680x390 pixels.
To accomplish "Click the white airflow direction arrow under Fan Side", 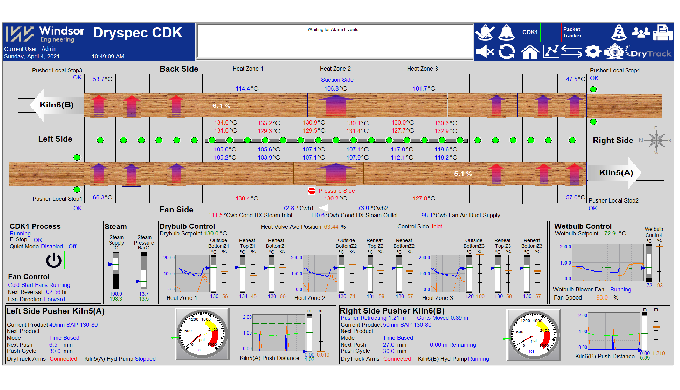I will 323,208.
